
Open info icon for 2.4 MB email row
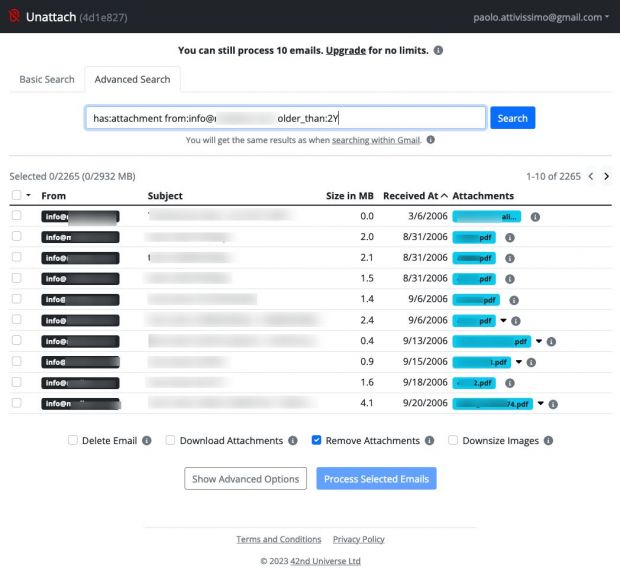(516, 321)
